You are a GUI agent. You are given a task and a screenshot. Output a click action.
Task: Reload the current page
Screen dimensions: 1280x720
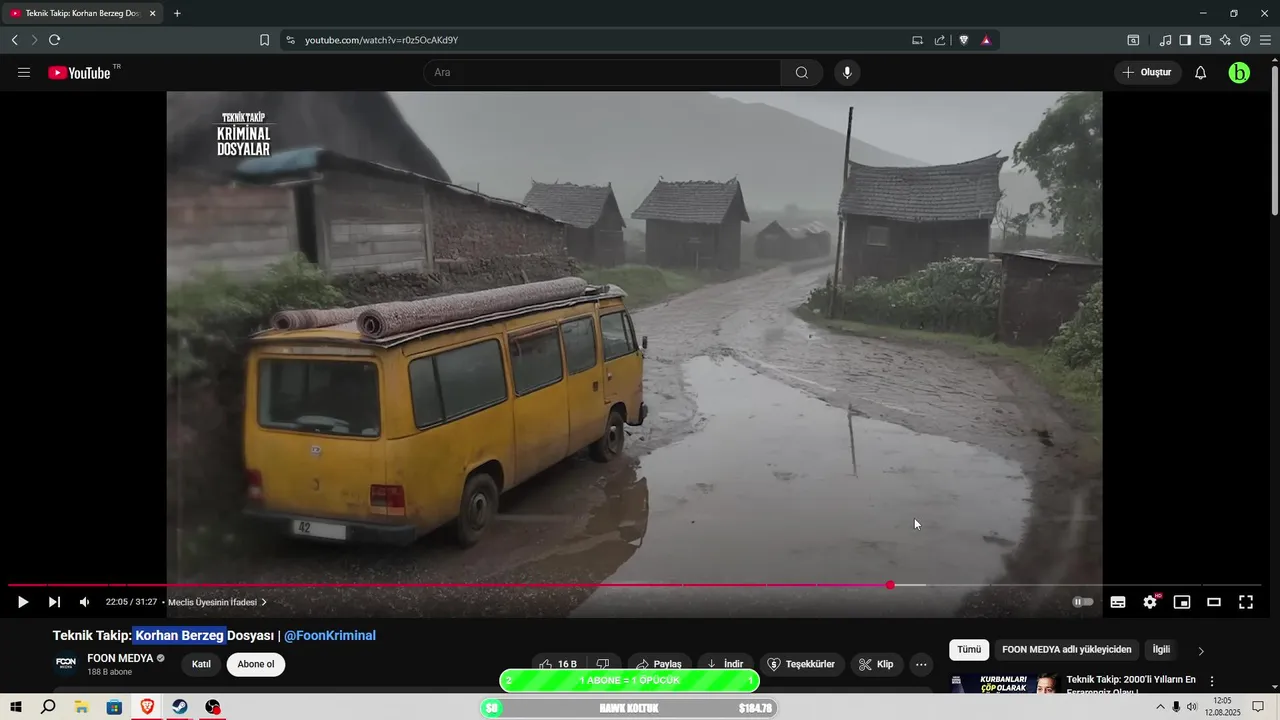54,40
